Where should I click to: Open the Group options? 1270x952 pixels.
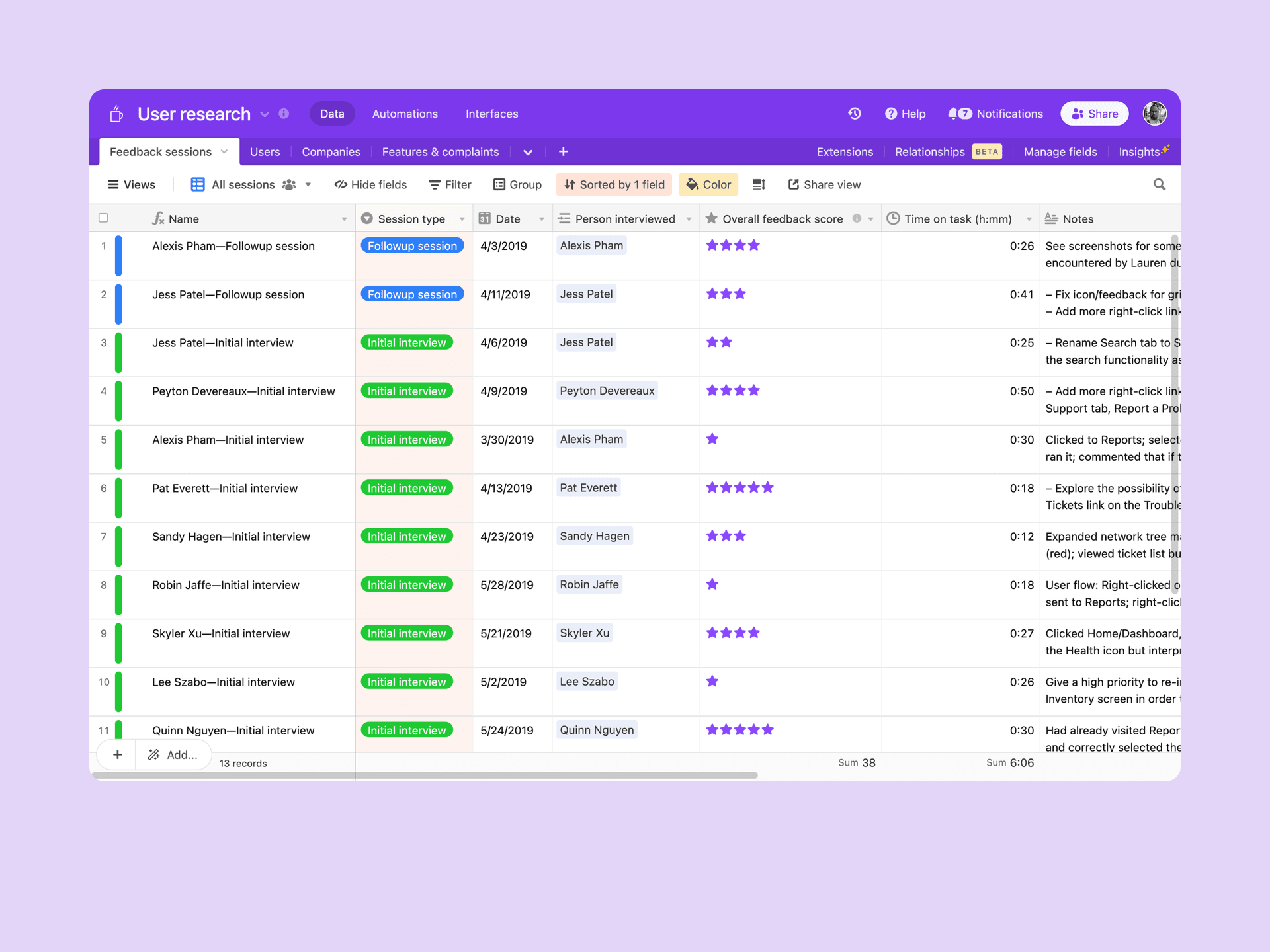tap(517, 184)
